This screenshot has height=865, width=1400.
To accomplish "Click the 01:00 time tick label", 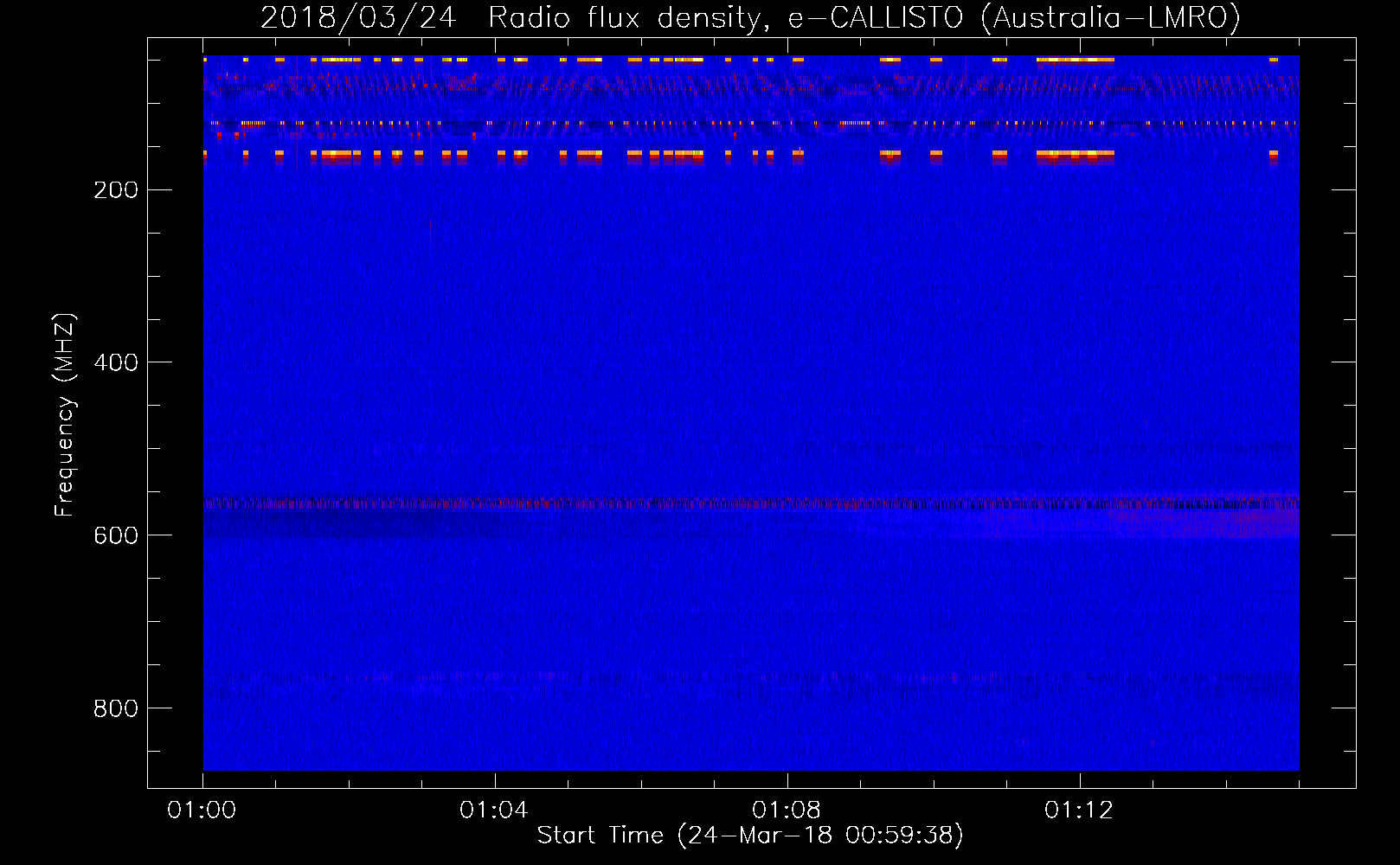I will pyautogui.click(x=202, y=811).
